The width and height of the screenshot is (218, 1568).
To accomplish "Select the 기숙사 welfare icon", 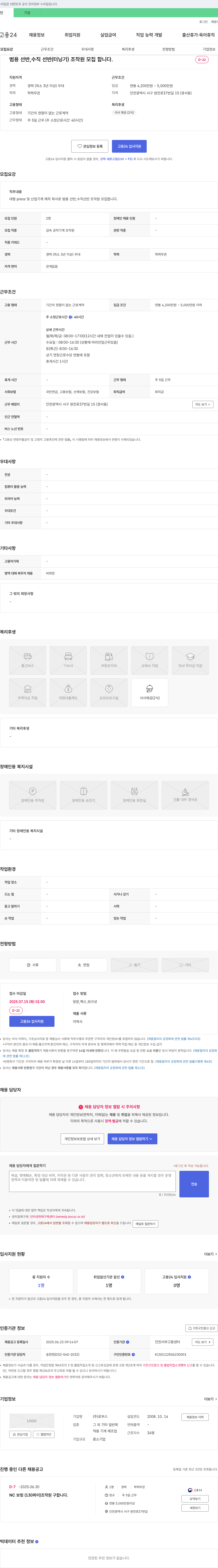I will coord(68,660).
